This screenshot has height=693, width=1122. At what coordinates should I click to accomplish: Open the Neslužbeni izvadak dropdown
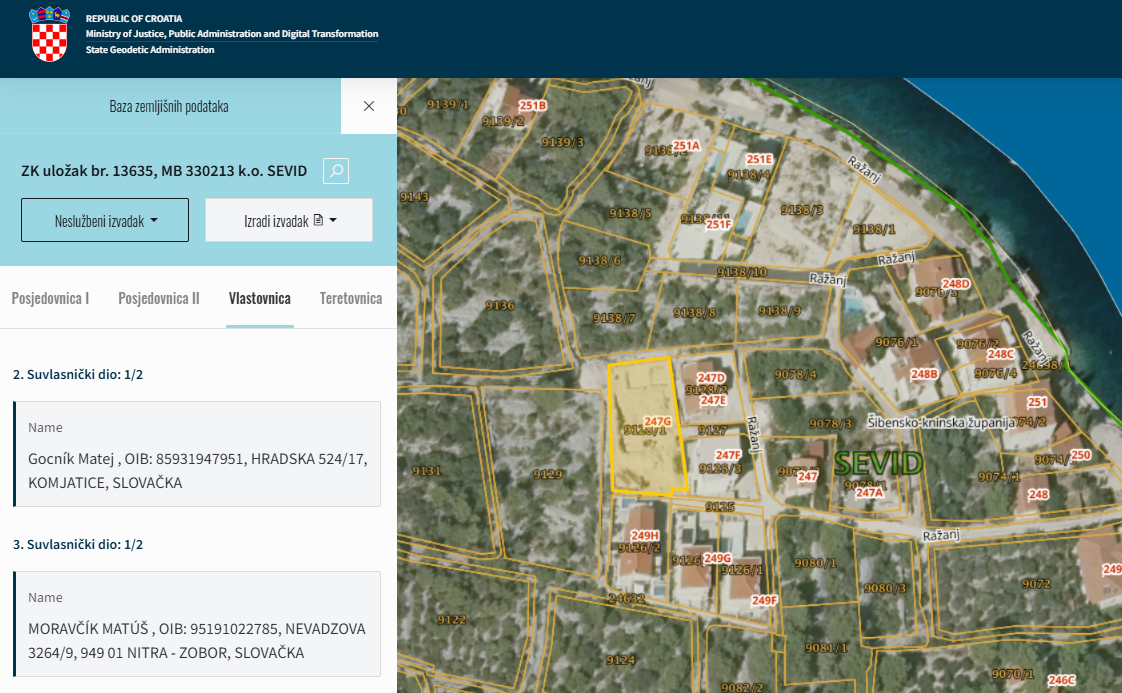click(105, 220)
